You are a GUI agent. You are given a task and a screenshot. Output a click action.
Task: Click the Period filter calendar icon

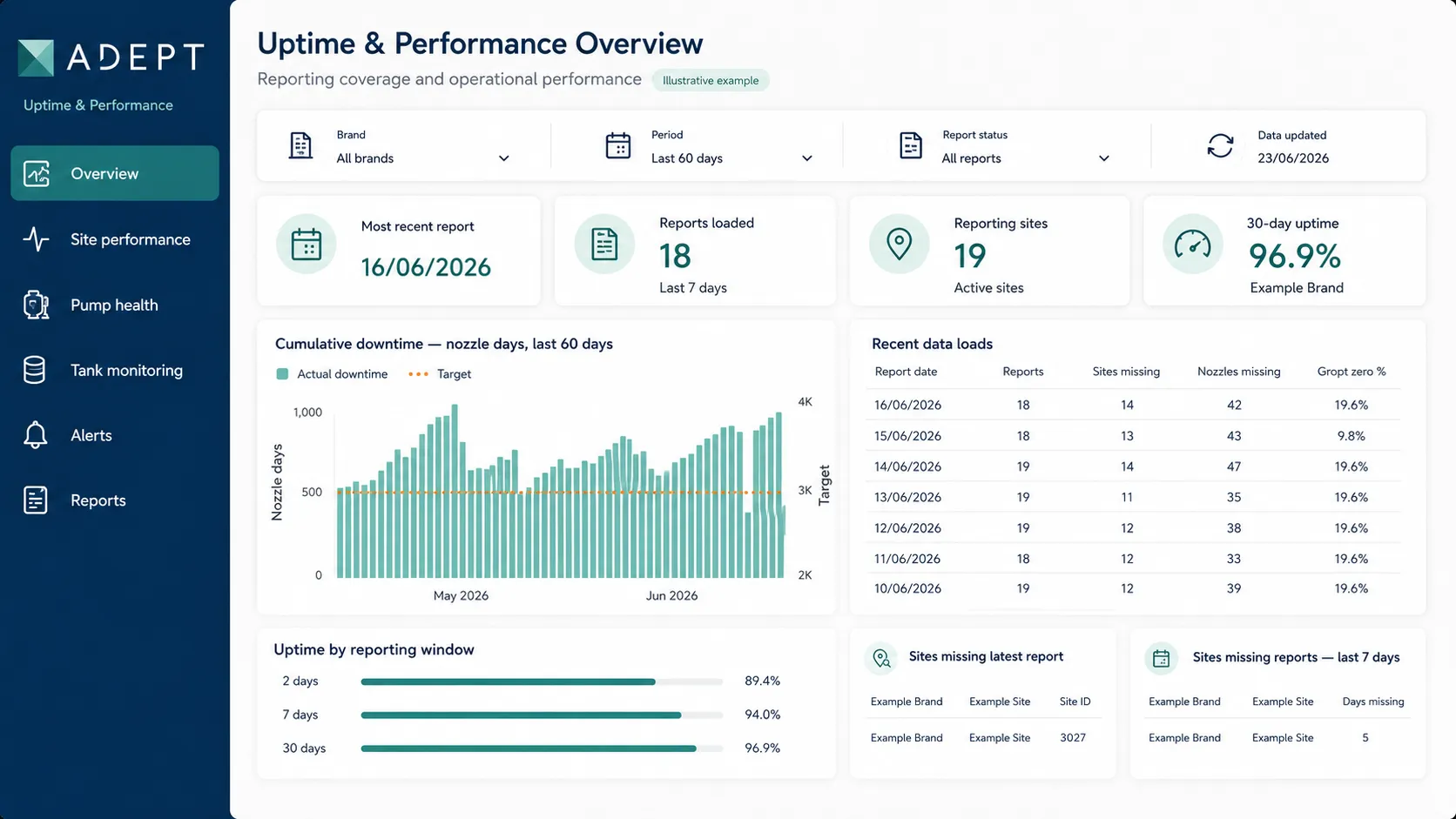(618, 145)
